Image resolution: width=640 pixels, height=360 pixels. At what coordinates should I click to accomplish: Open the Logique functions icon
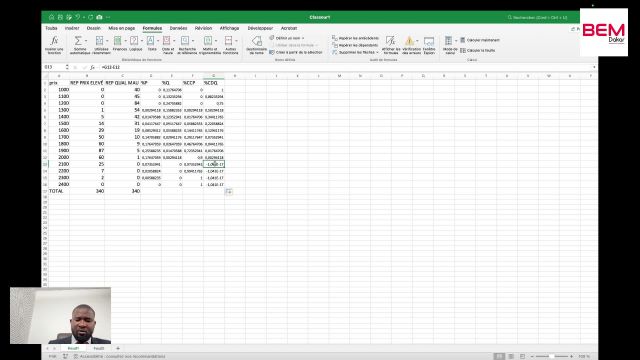(x=134, y=41)
